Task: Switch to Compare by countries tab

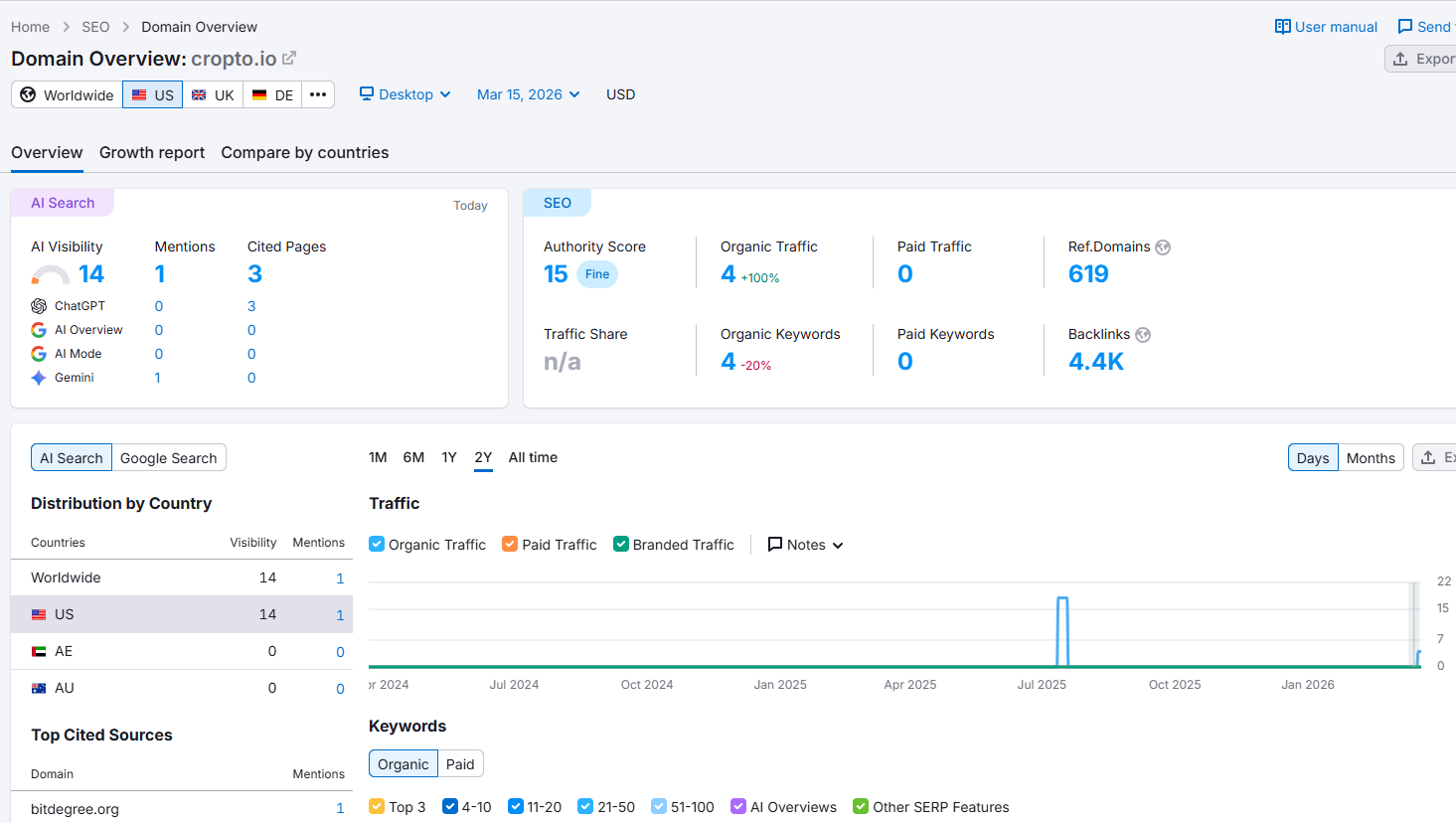Action: click(305, 152)
